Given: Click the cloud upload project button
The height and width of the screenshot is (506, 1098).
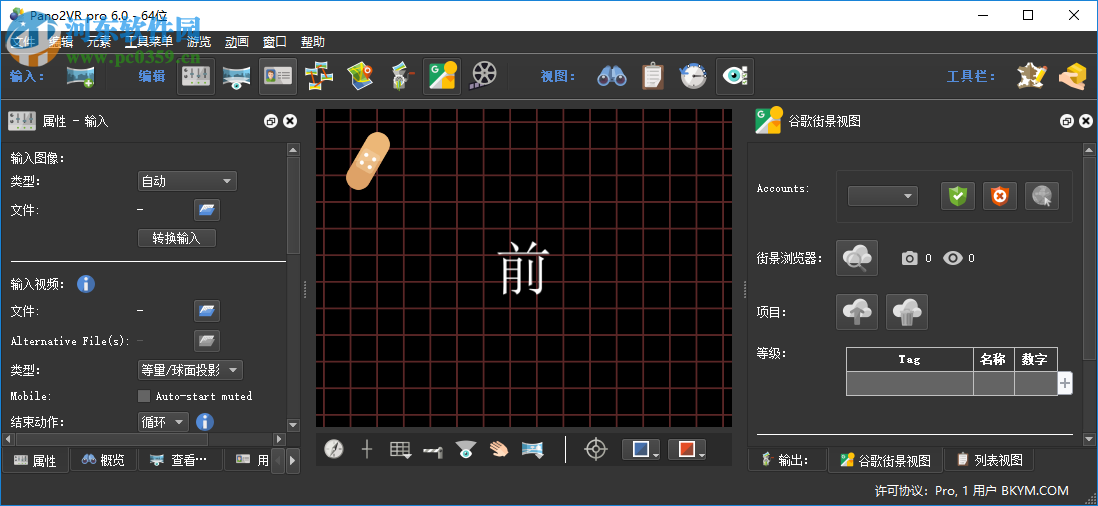Looking at the screenshot, I should click(x=857, y=312).
